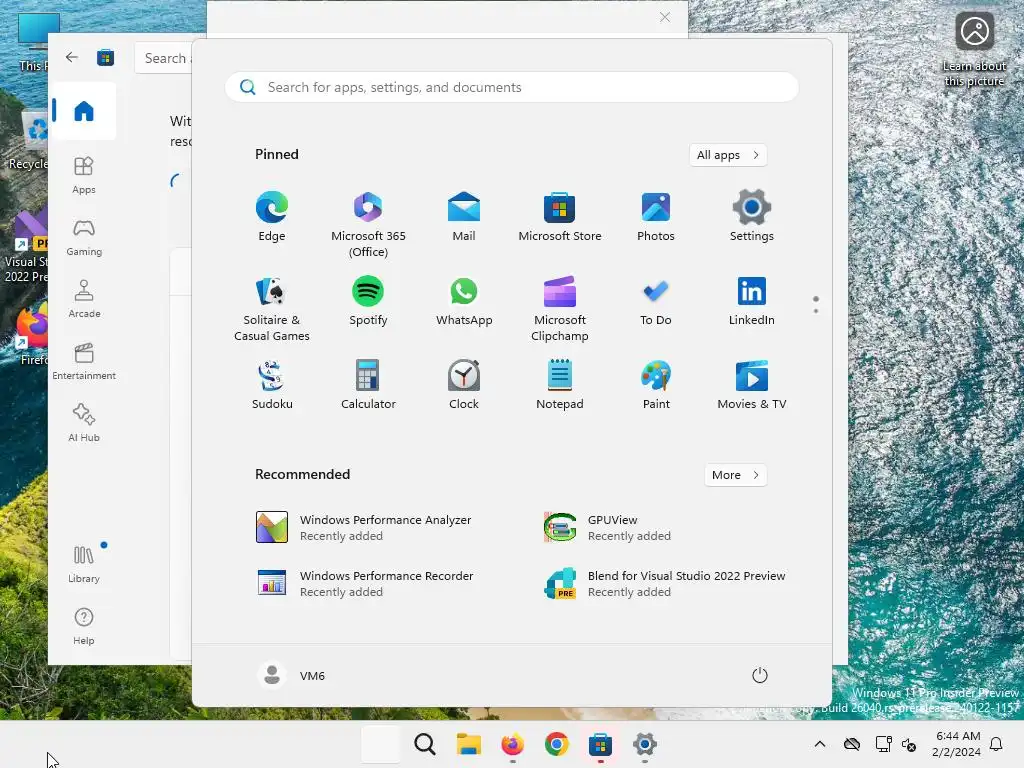The image size is (1024, 768).
Task: Click the Start menu search field
Action: point(511,88)
